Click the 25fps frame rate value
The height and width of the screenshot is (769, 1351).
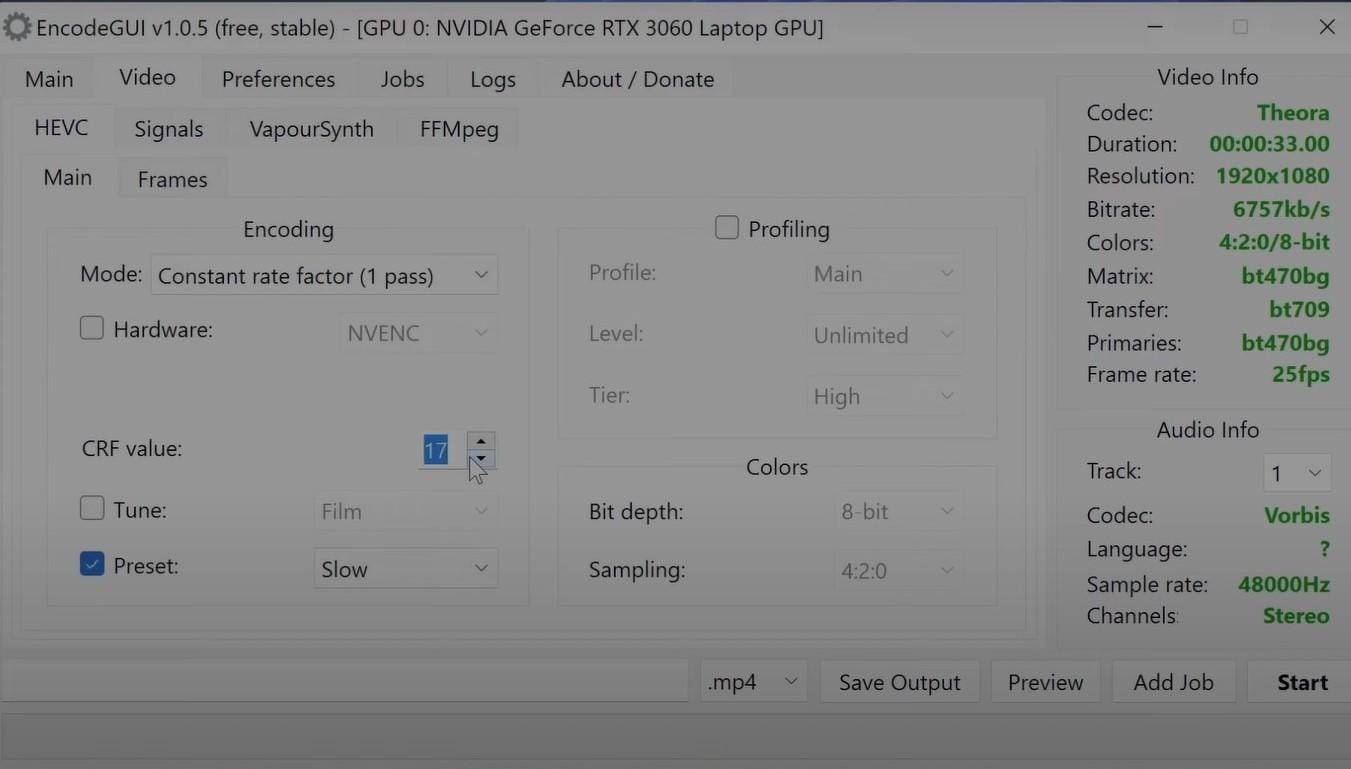(x=1299, y=375)
